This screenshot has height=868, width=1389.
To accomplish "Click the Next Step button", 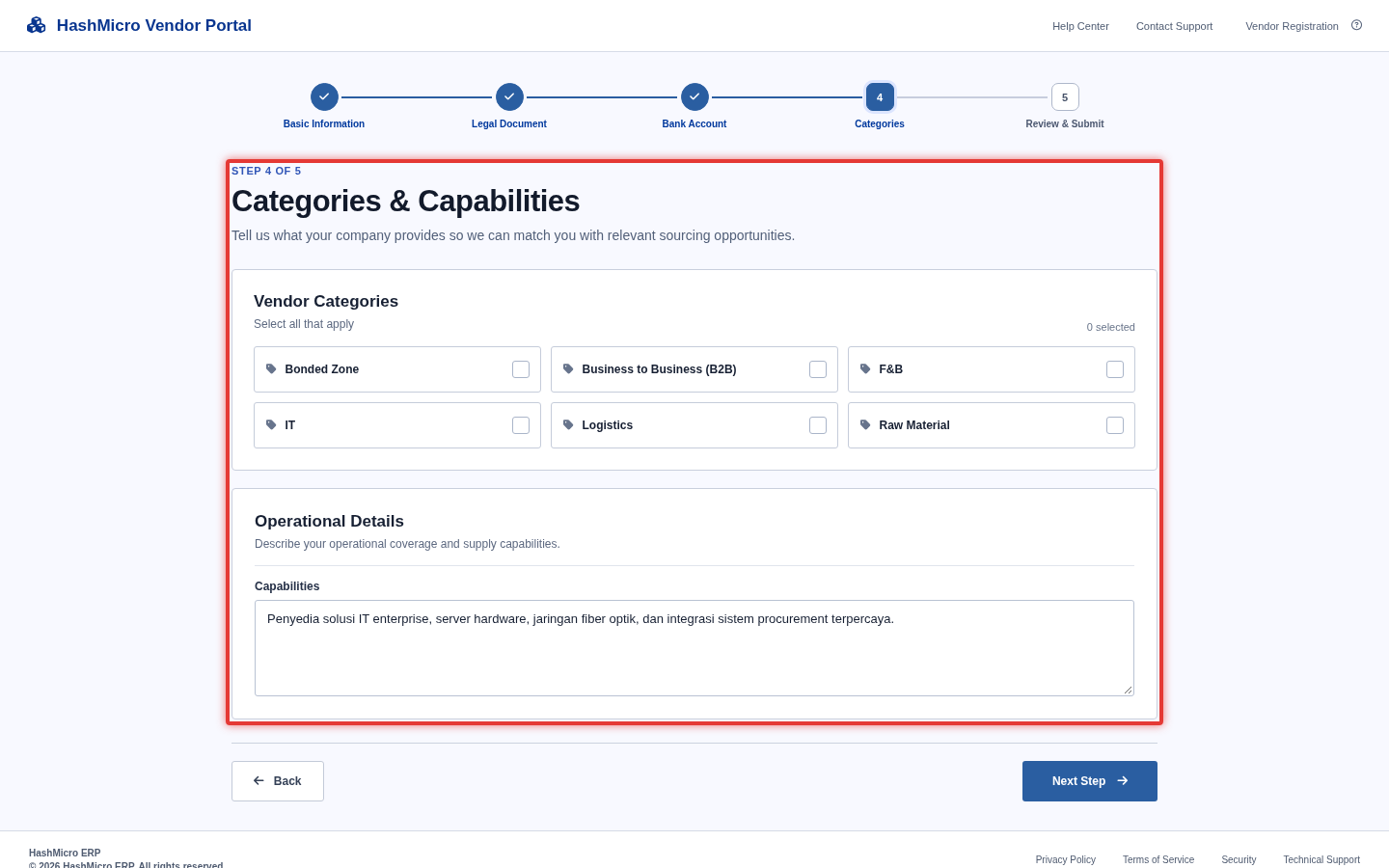I will tap(1090, 781).
